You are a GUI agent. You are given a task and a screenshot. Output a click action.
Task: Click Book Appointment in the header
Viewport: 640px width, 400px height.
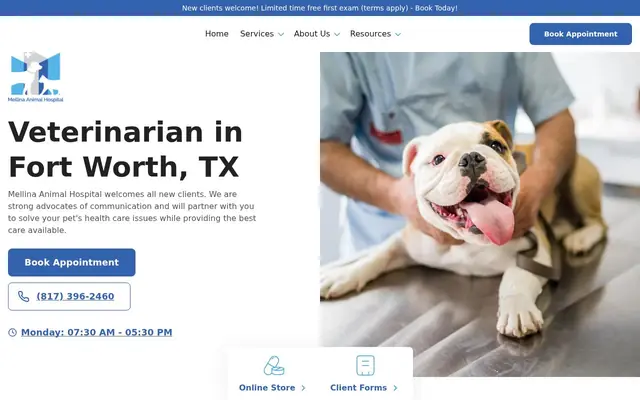coord(580,34)
